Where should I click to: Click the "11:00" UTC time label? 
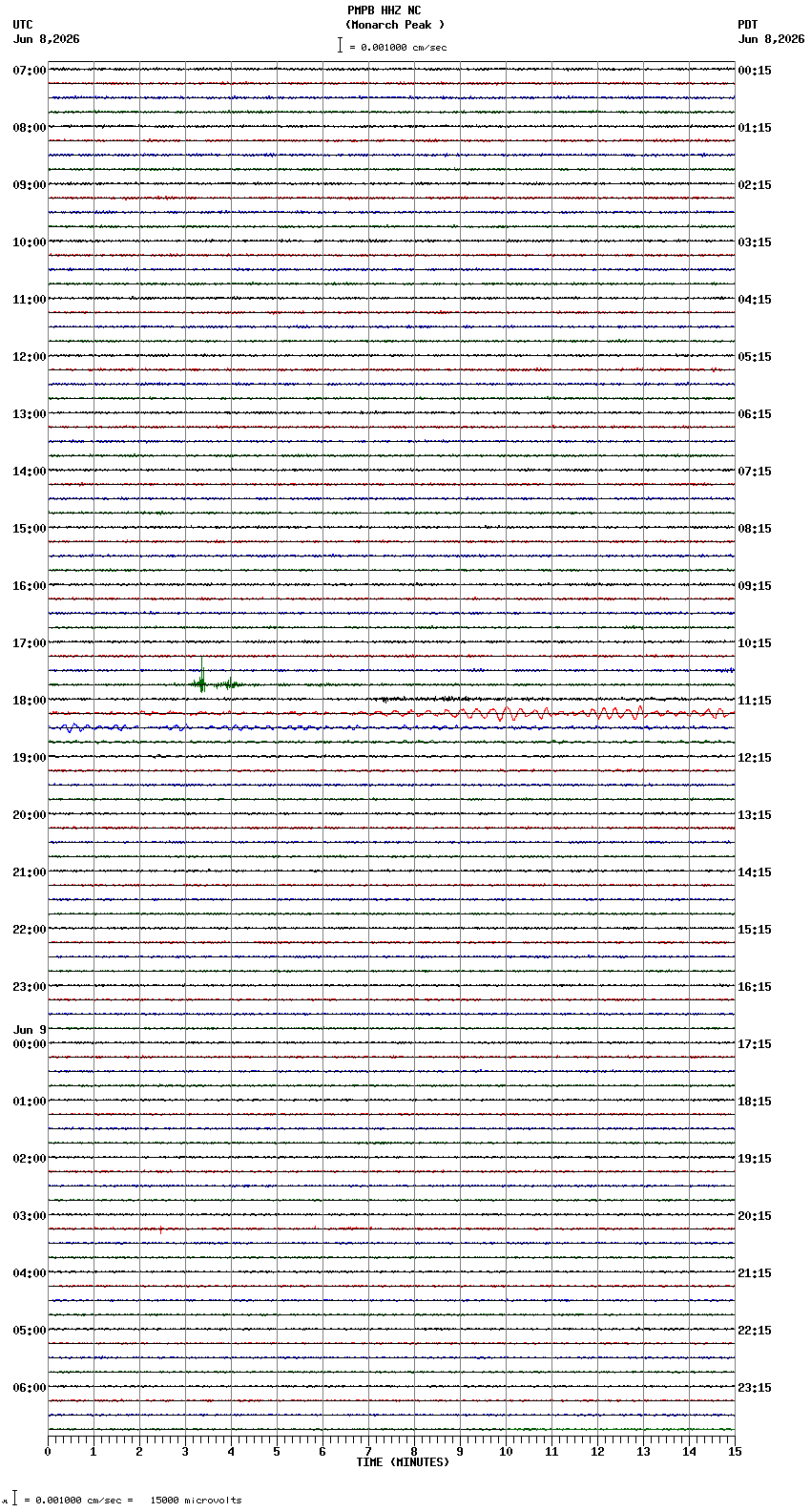pos(30,300)
